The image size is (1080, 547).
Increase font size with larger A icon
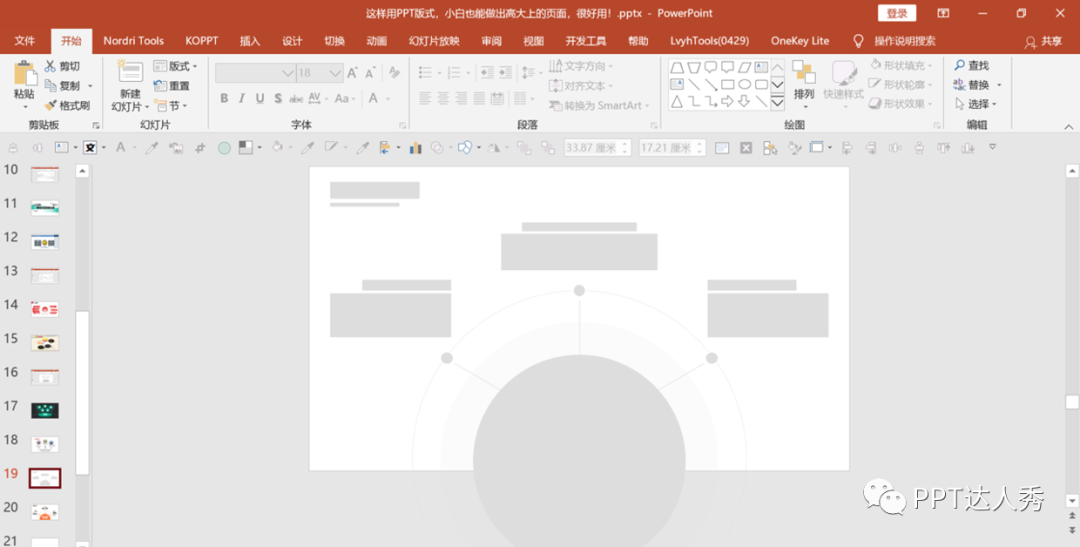(352, 72)
